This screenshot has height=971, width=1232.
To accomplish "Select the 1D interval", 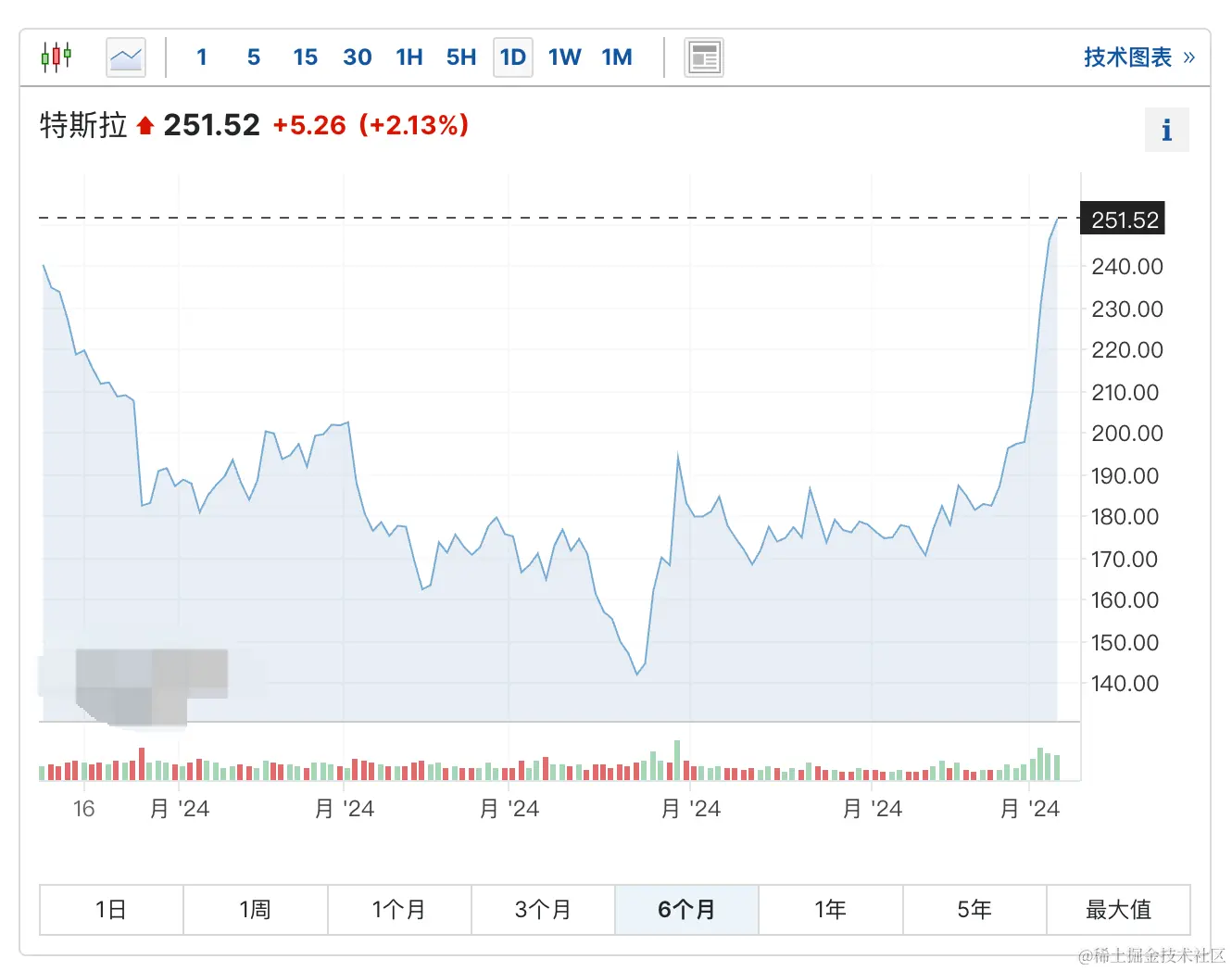I will click(513, 57).
